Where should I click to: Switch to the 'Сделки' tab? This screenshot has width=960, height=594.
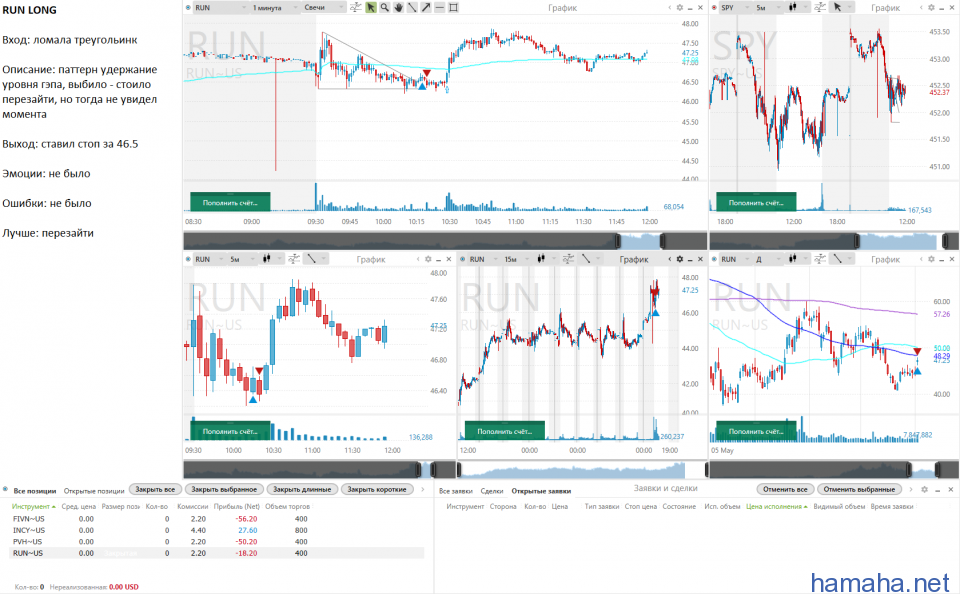pyautogui.click(x=492, y=491)
